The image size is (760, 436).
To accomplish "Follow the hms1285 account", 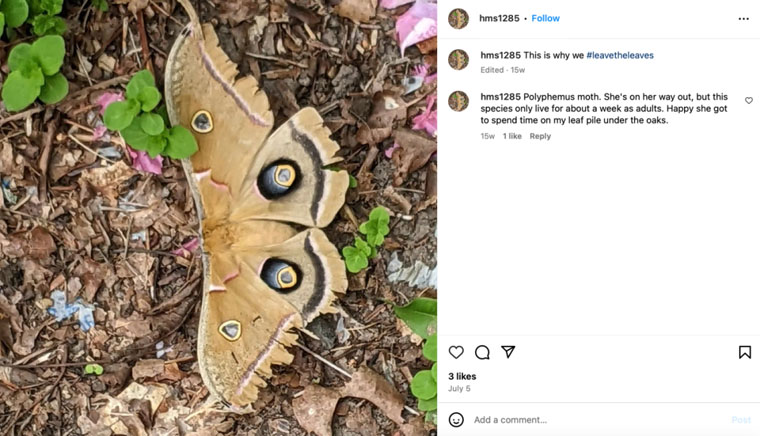I will click(x=546, y=19).
